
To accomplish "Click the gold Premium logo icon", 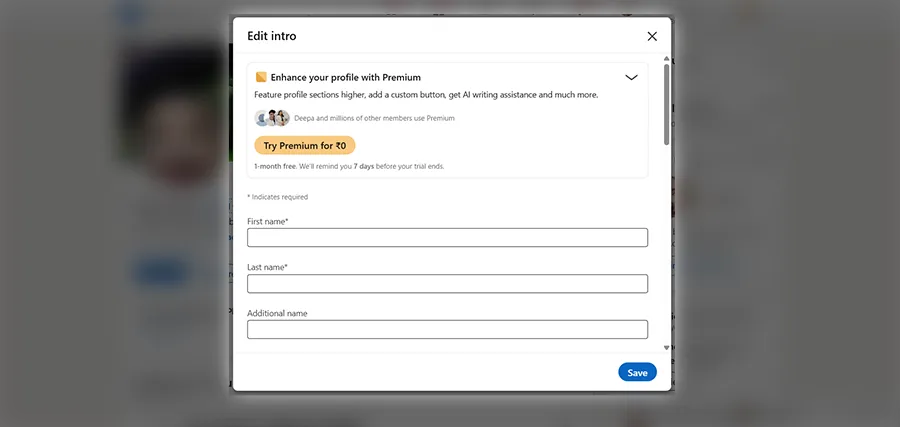I will pyautogui.click(x=261, y=77).
